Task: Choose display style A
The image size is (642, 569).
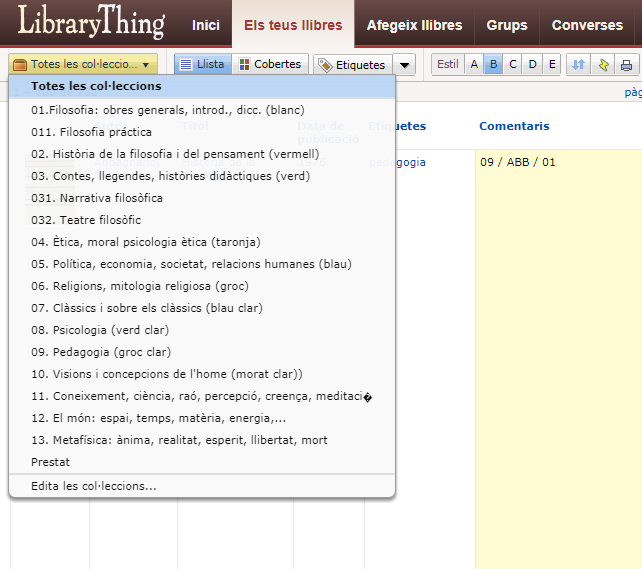Action: click(474, 64)
